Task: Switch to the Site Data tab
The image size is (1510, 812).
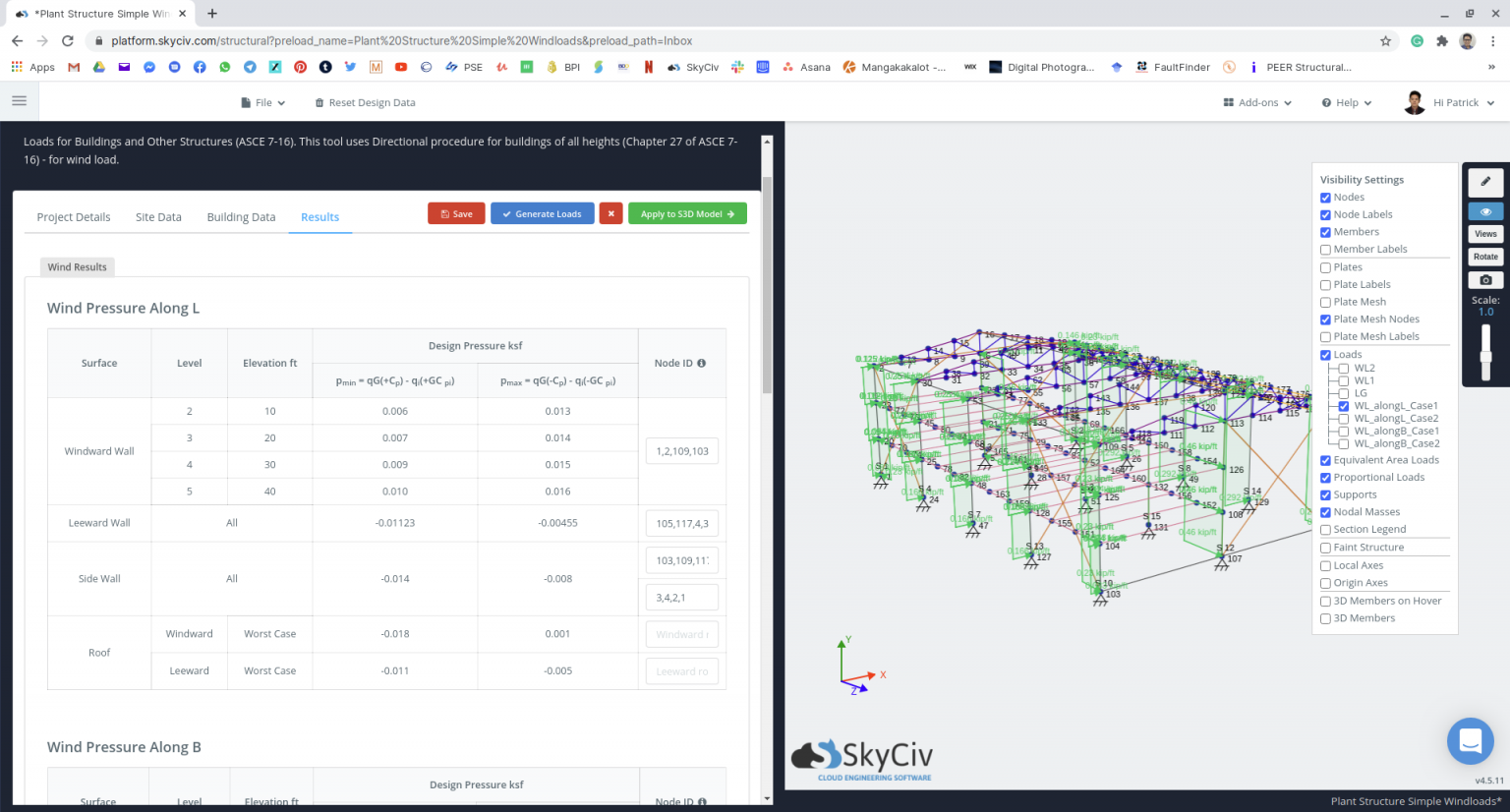Action: pyautogui.click(x=158, y=217)
